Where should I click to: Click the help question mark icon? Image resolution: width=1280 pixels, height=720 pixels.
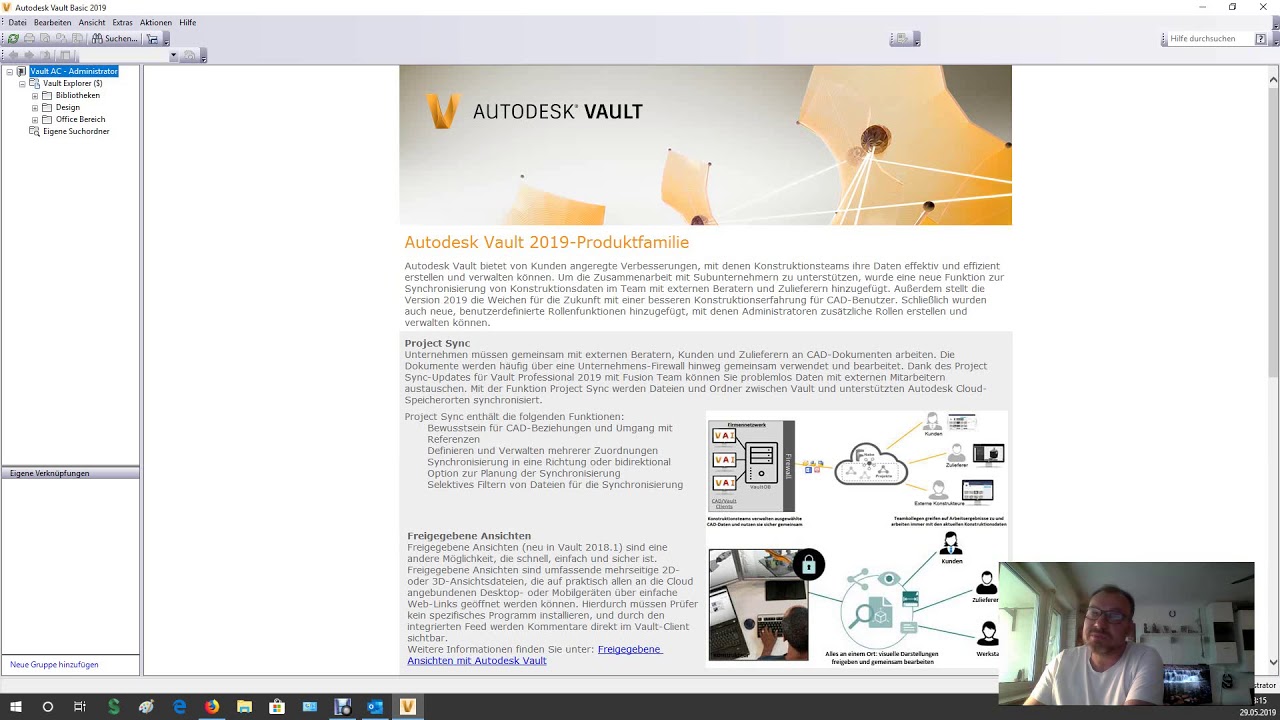tap(1260, 39)
